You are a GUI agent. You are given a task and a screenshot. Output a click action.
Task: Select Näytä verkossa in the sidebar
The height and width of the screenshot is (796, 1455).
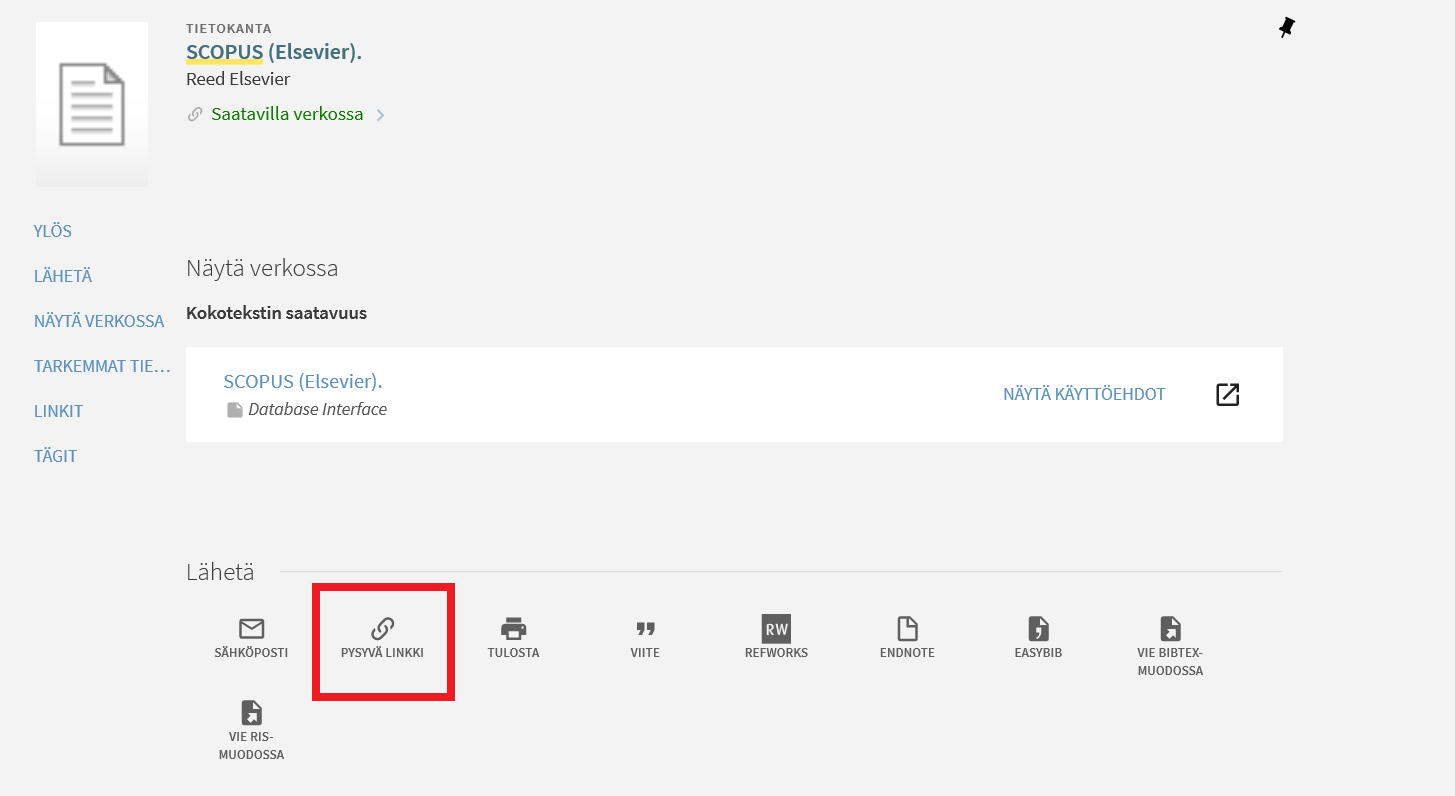[x=99, y=321]
